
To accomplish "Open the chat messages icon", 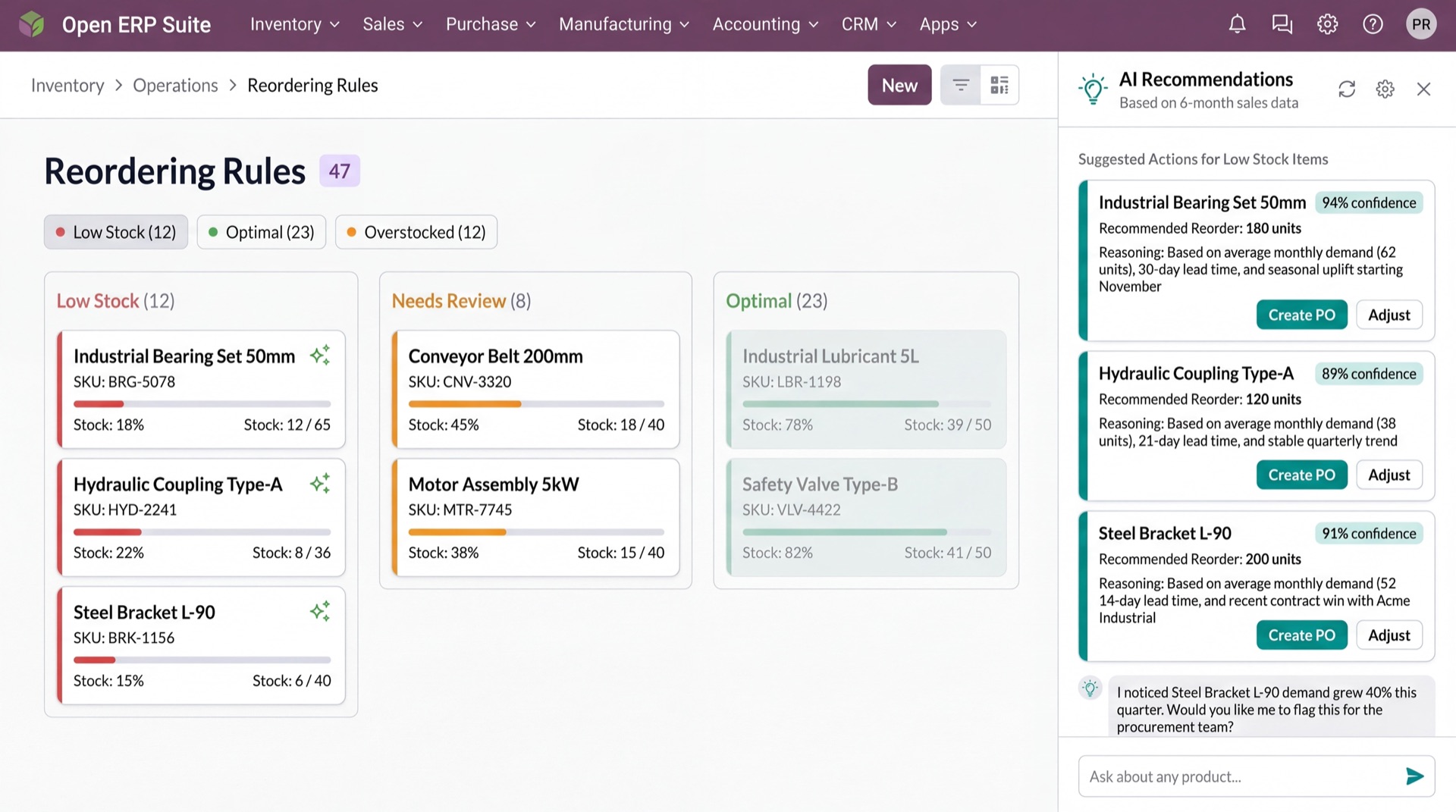I will 1282,24.
